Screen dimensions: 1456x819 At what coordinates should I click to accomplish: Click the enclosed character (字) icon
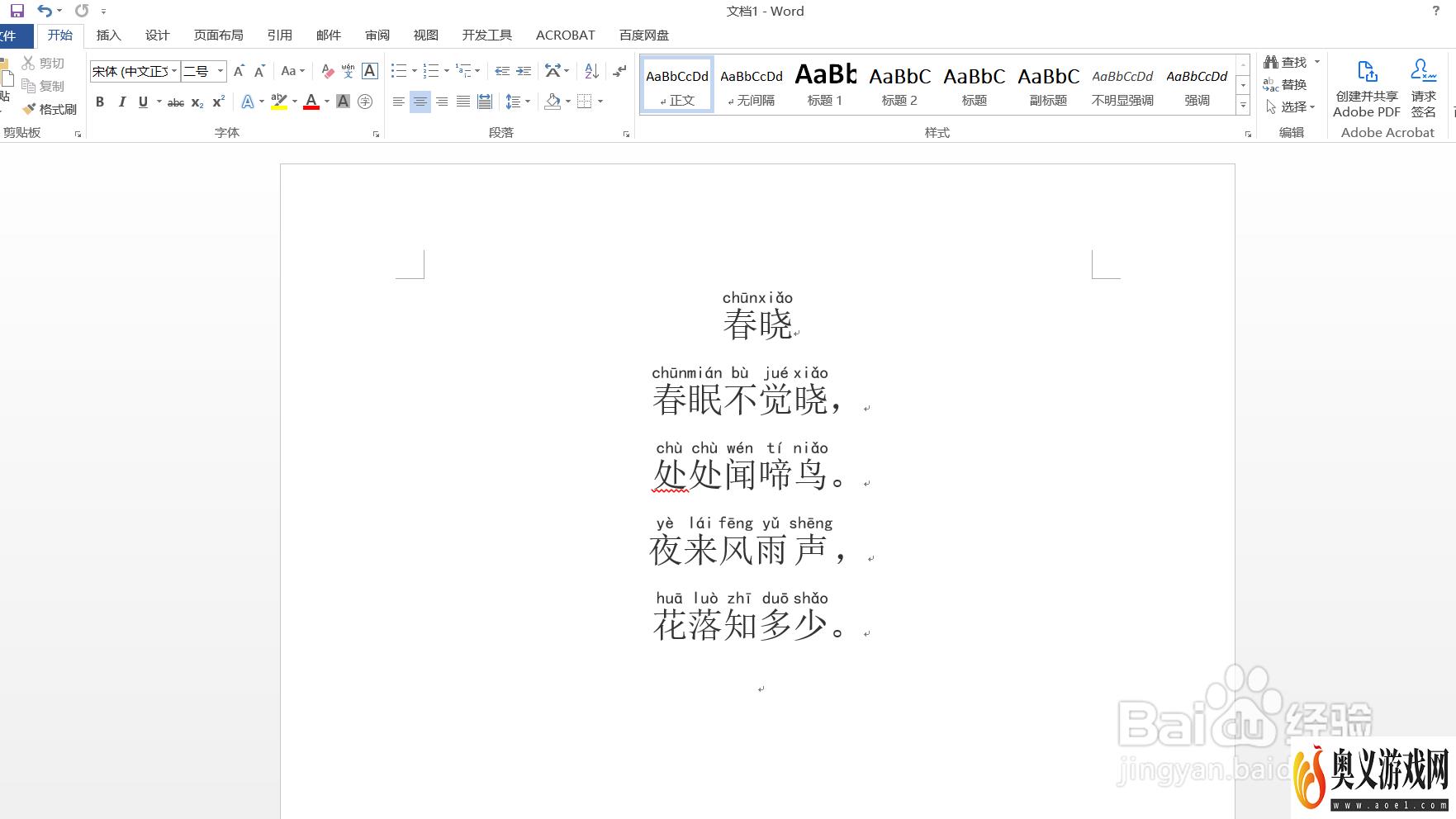pyautogui.click(x=365, y=102)
